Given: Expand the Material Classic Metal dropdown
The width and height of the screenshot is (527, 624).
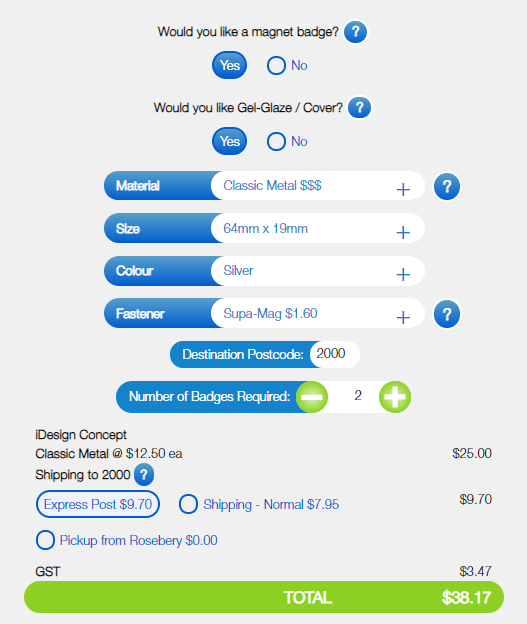Looking at the screenshot, I should click(x=318, y=186).
